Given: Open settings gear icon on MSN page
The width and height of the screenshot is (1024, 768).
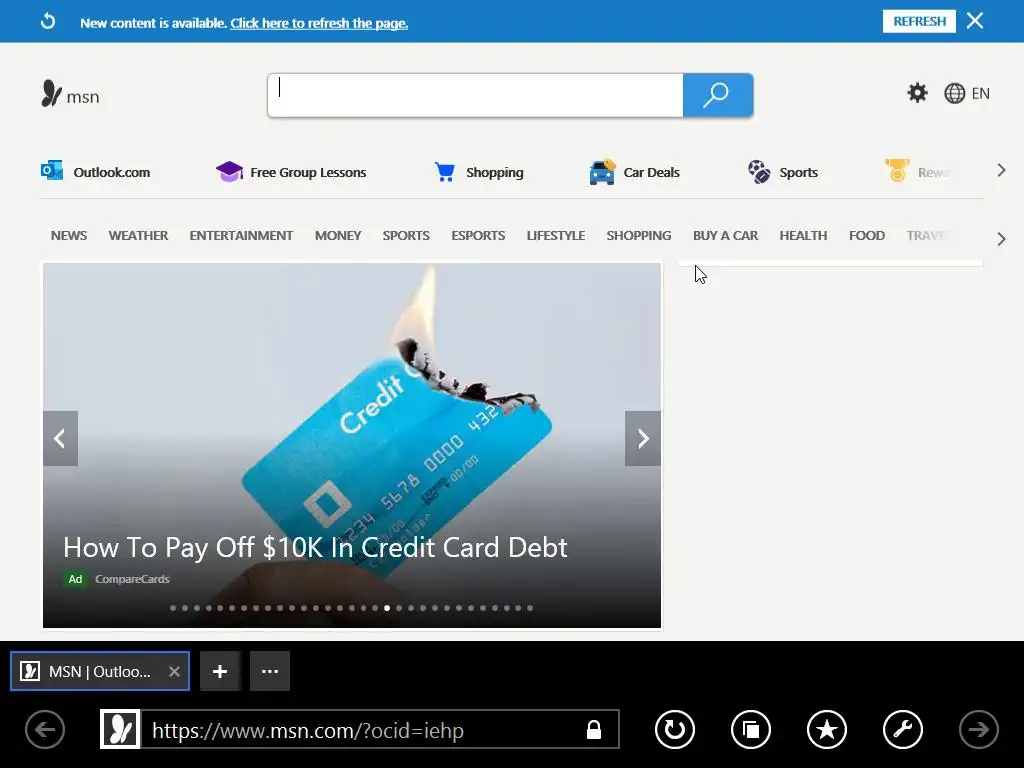Looking at the screenshot, I should point(917,93).
